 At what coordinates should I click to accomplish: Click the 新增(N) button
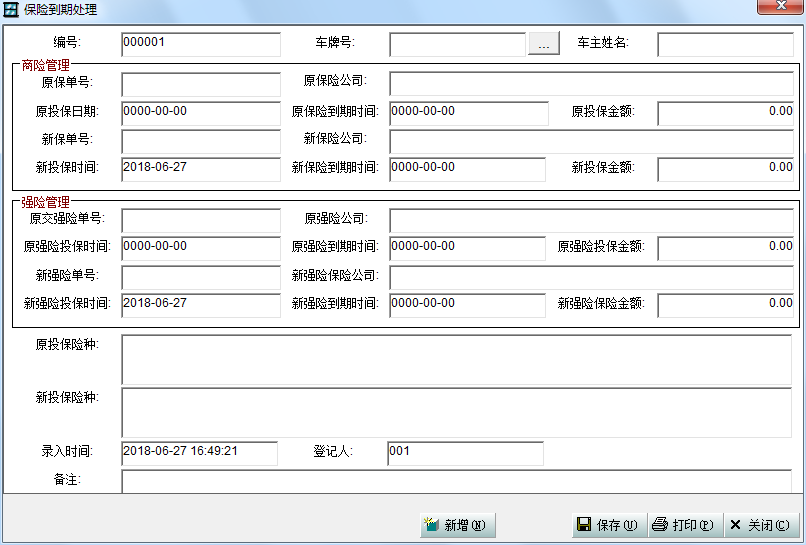point(457,525)
